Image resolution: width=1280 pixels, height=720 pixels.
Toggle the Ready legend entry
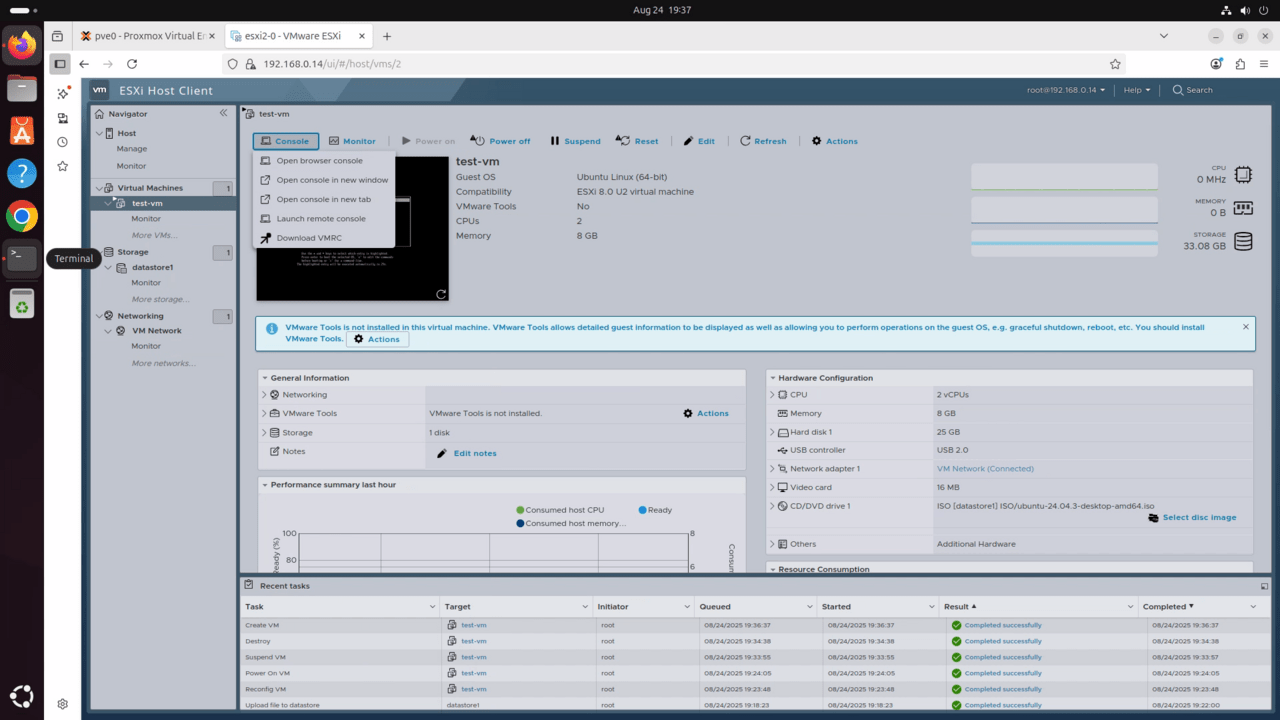655,510
